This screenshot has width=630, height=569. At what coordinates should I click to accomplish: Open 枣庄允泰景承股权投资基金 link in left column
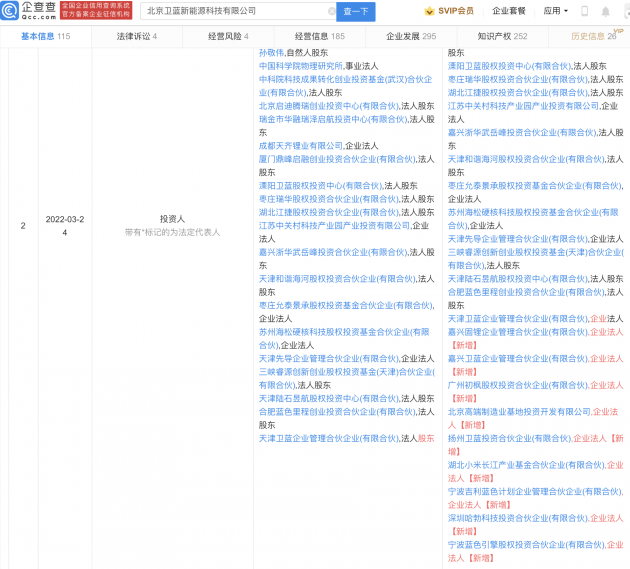(x=346, y=305)
